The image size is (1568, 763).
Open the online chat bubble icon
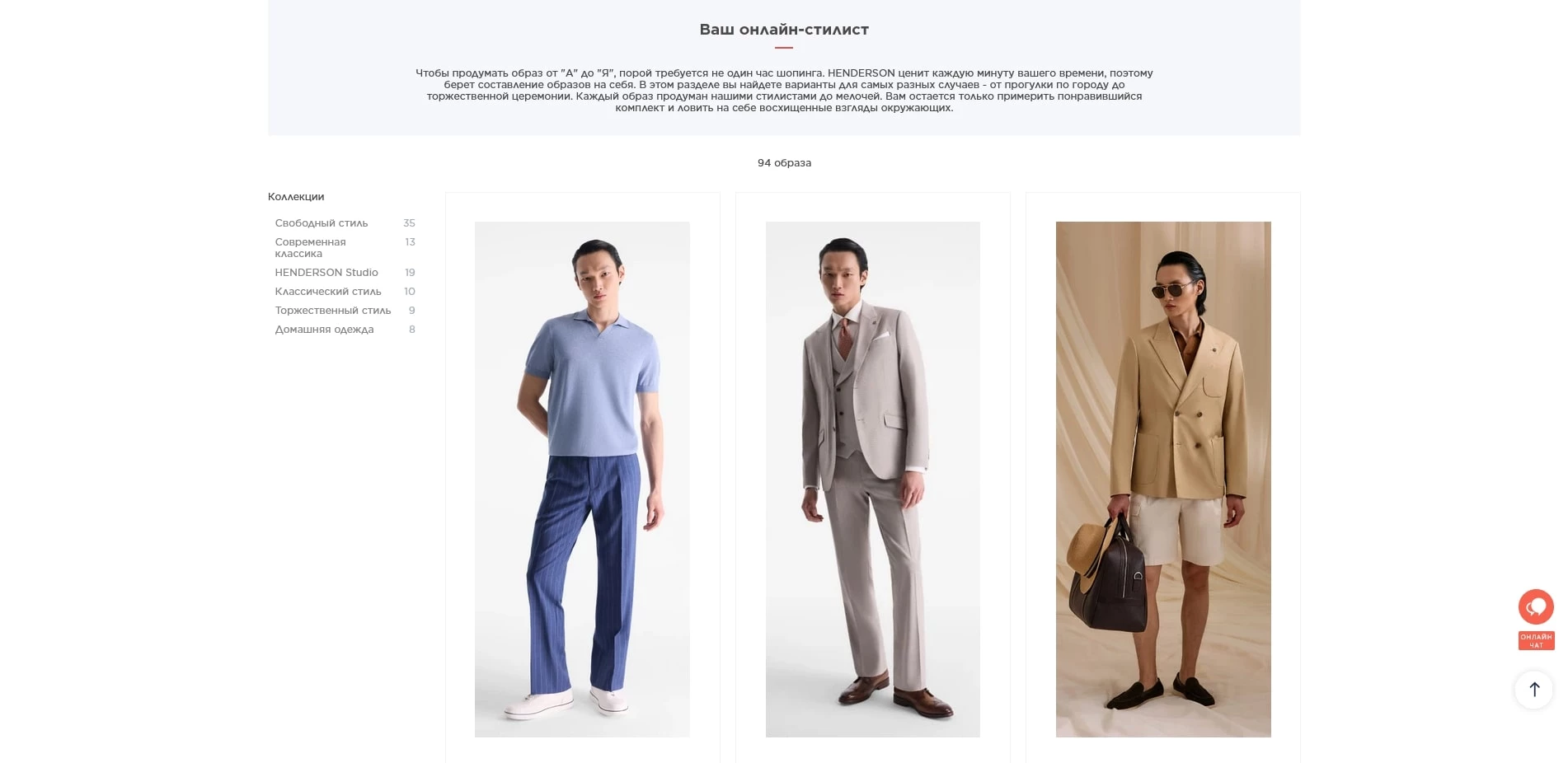click(1536, 607)
